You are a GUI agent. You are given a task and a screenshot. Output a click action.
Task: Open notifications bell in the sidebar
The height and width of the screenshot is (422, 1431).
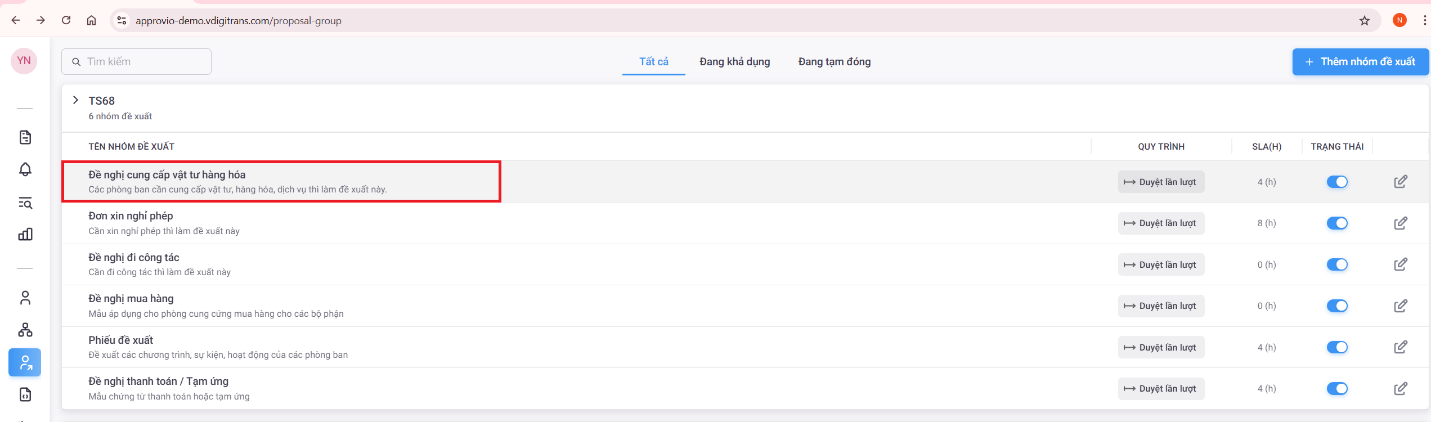[x=25, y=170]
